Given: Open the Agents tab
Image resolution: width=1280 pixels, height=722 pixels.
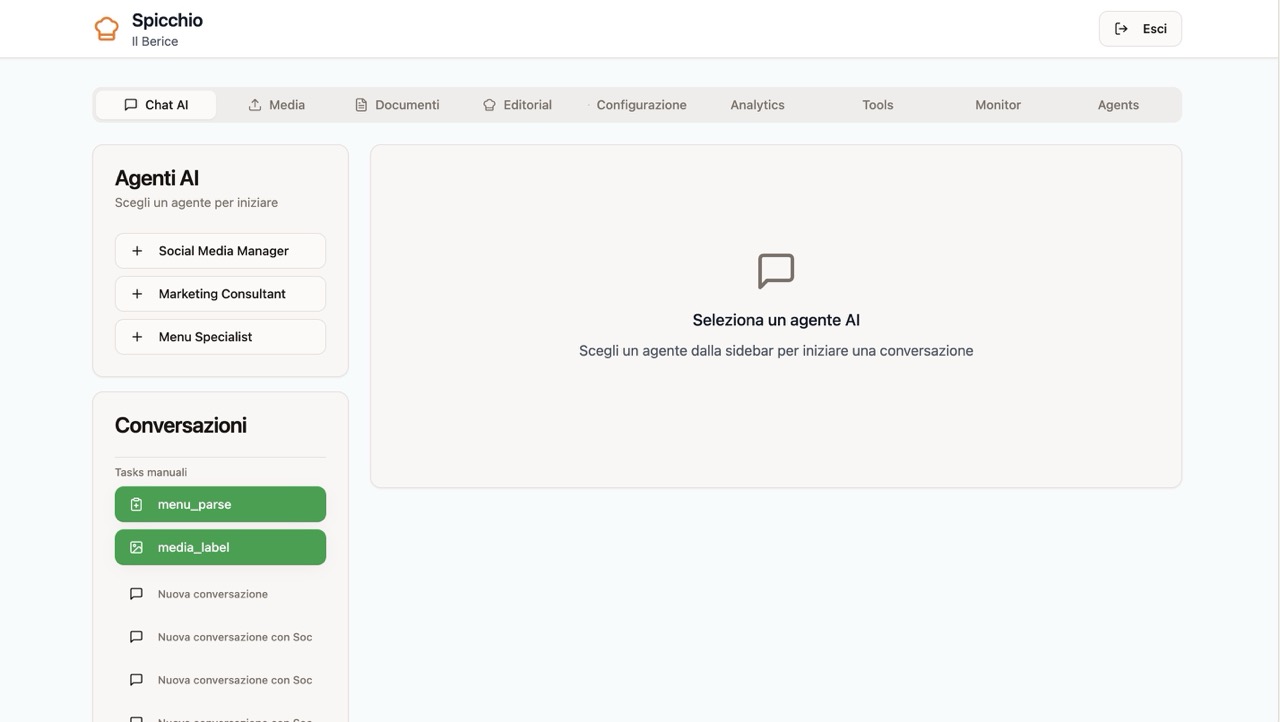Looking at the screenshot, I should click(x=1117, y=105).
